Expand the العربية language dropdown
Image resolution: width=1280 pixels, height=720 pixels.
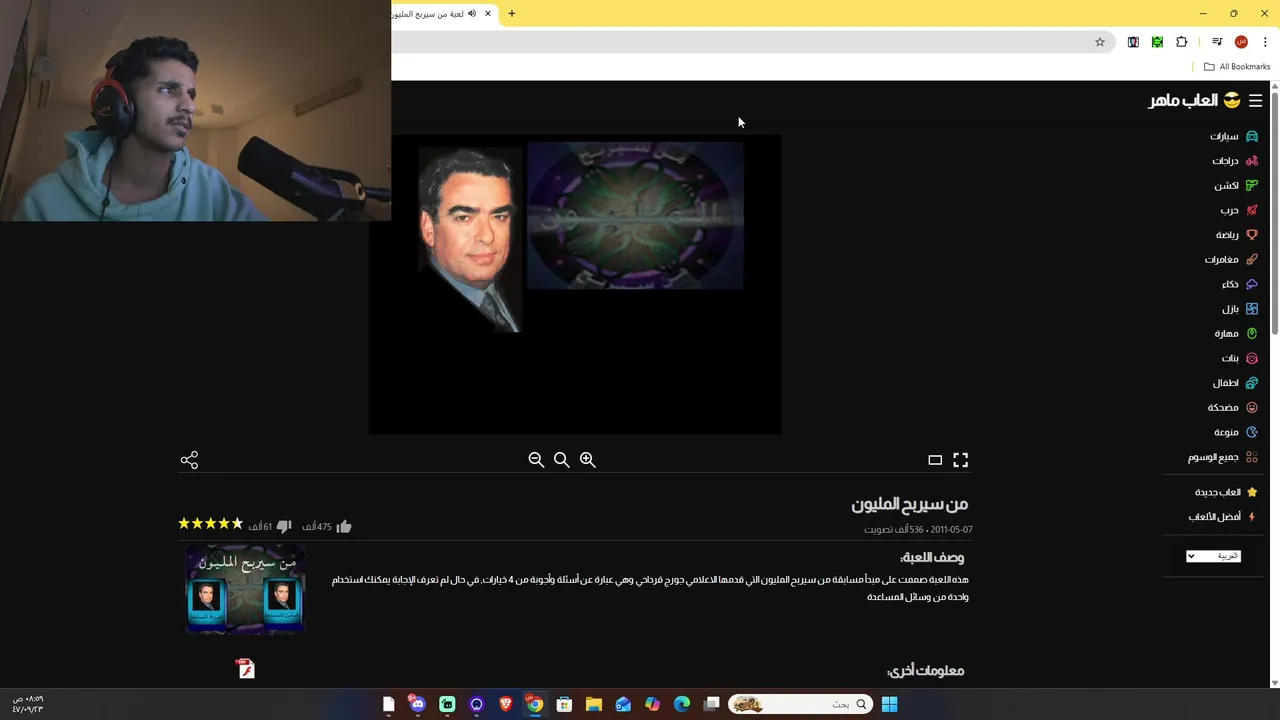pos(1213,556)
